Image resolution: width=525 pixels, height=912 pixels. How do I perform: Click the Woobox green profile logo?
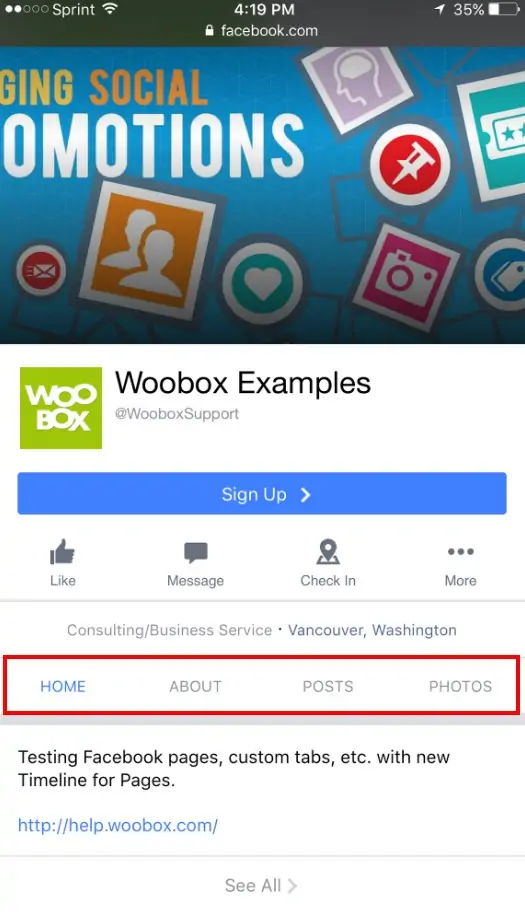click(x=61, y=408)
